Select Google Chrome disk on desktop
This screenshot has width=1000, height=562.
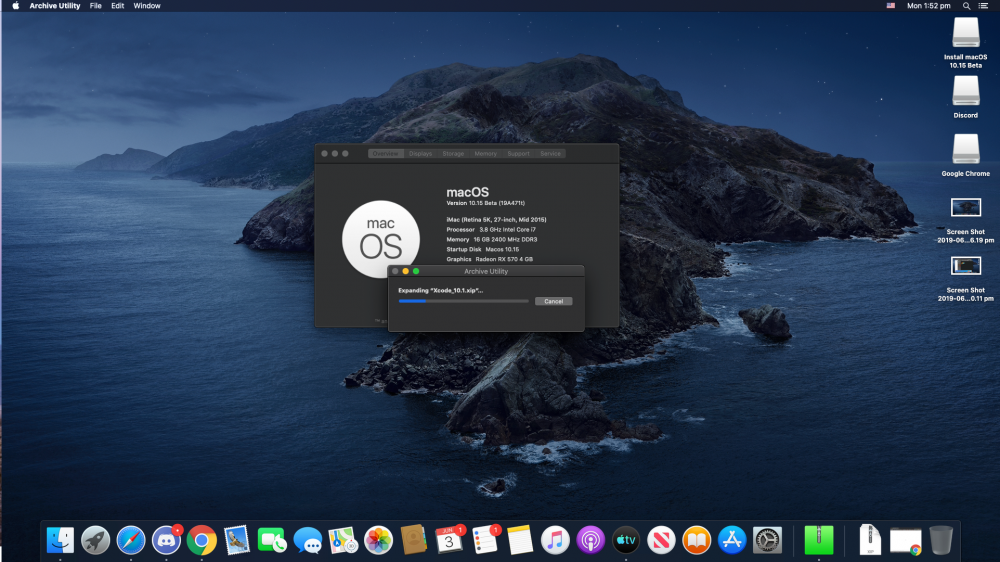pos(966,155)
